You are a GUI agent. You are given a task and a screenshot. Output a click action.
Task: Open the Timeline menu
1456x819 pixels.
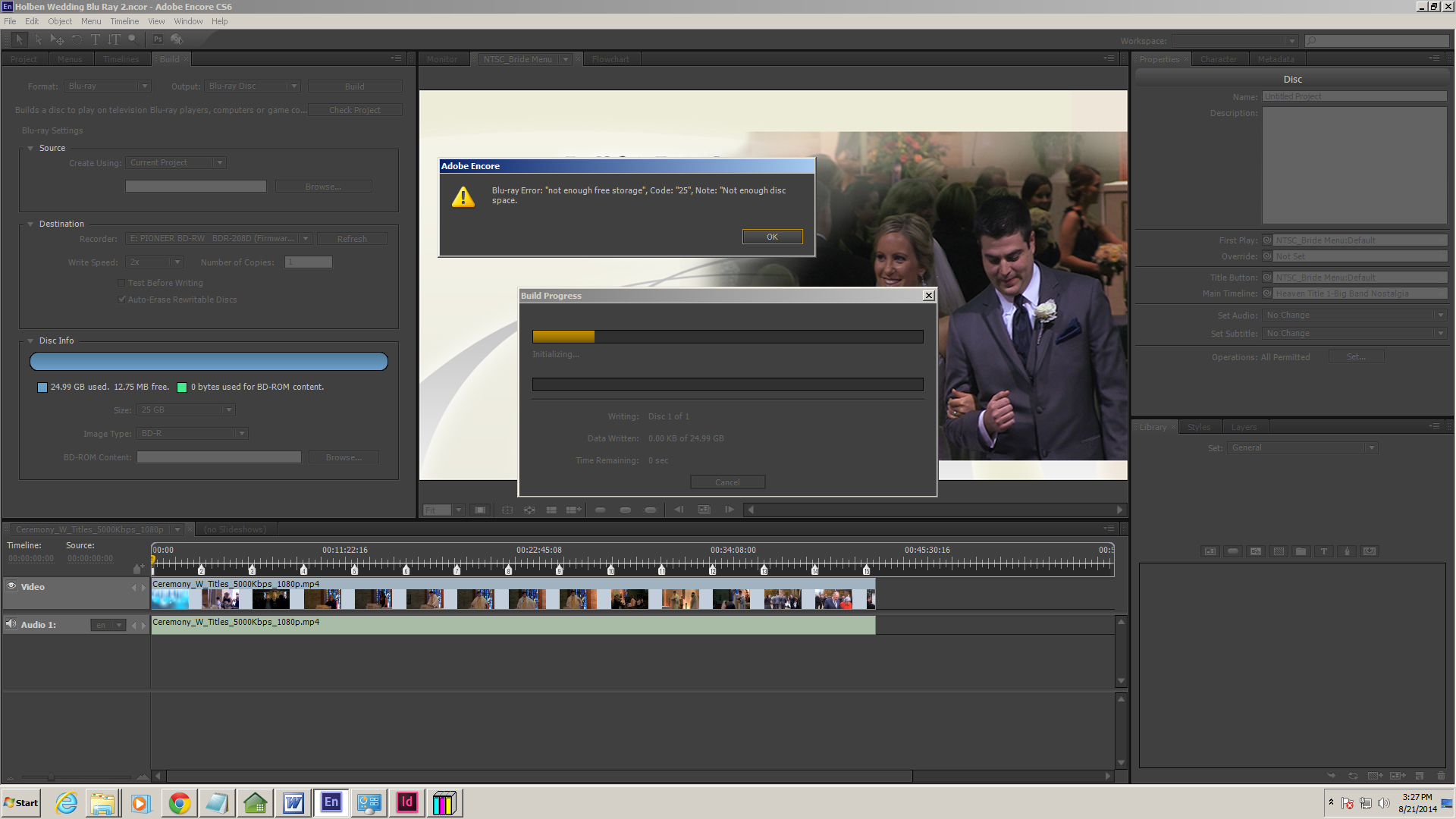[124, 21]
